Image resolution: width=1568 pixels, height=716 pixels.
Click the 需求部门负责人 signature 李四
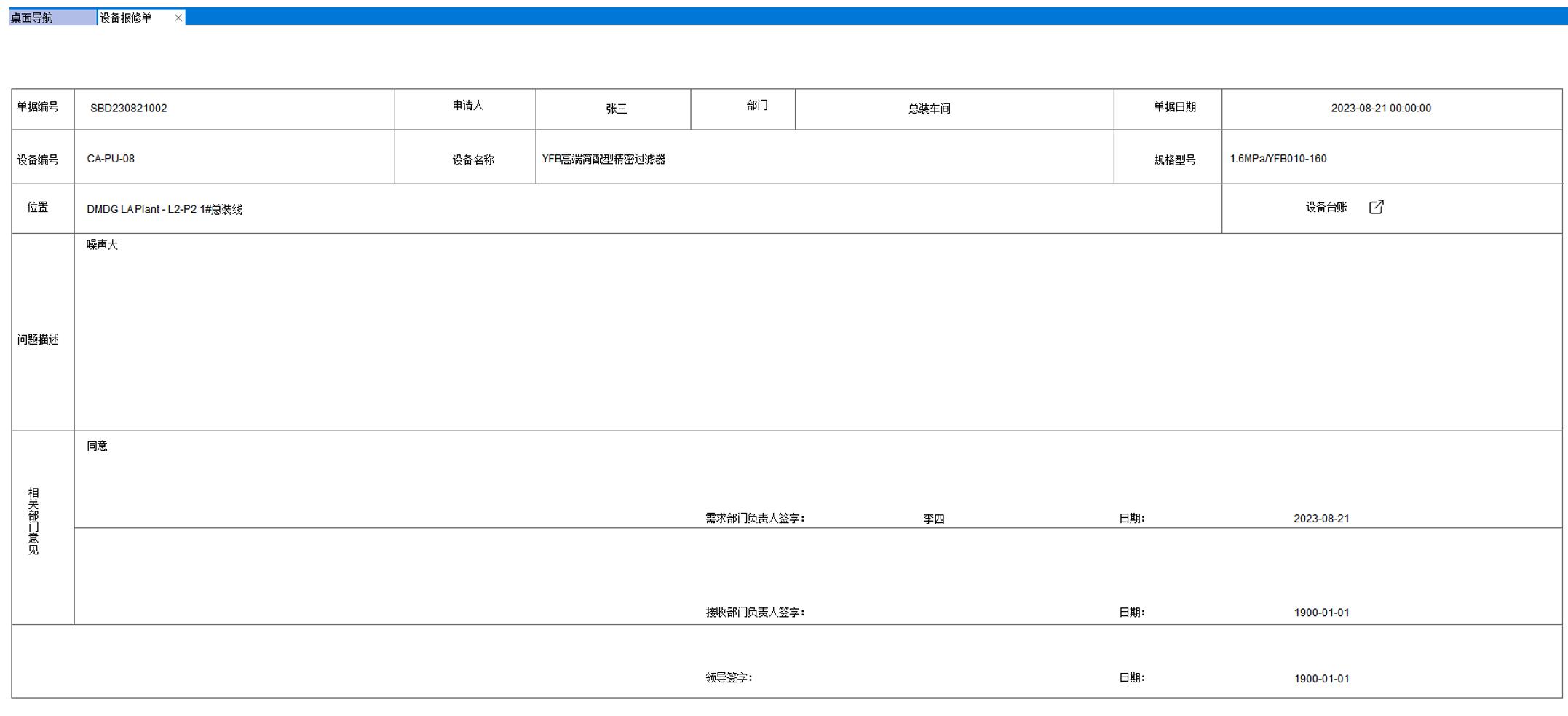933,519
